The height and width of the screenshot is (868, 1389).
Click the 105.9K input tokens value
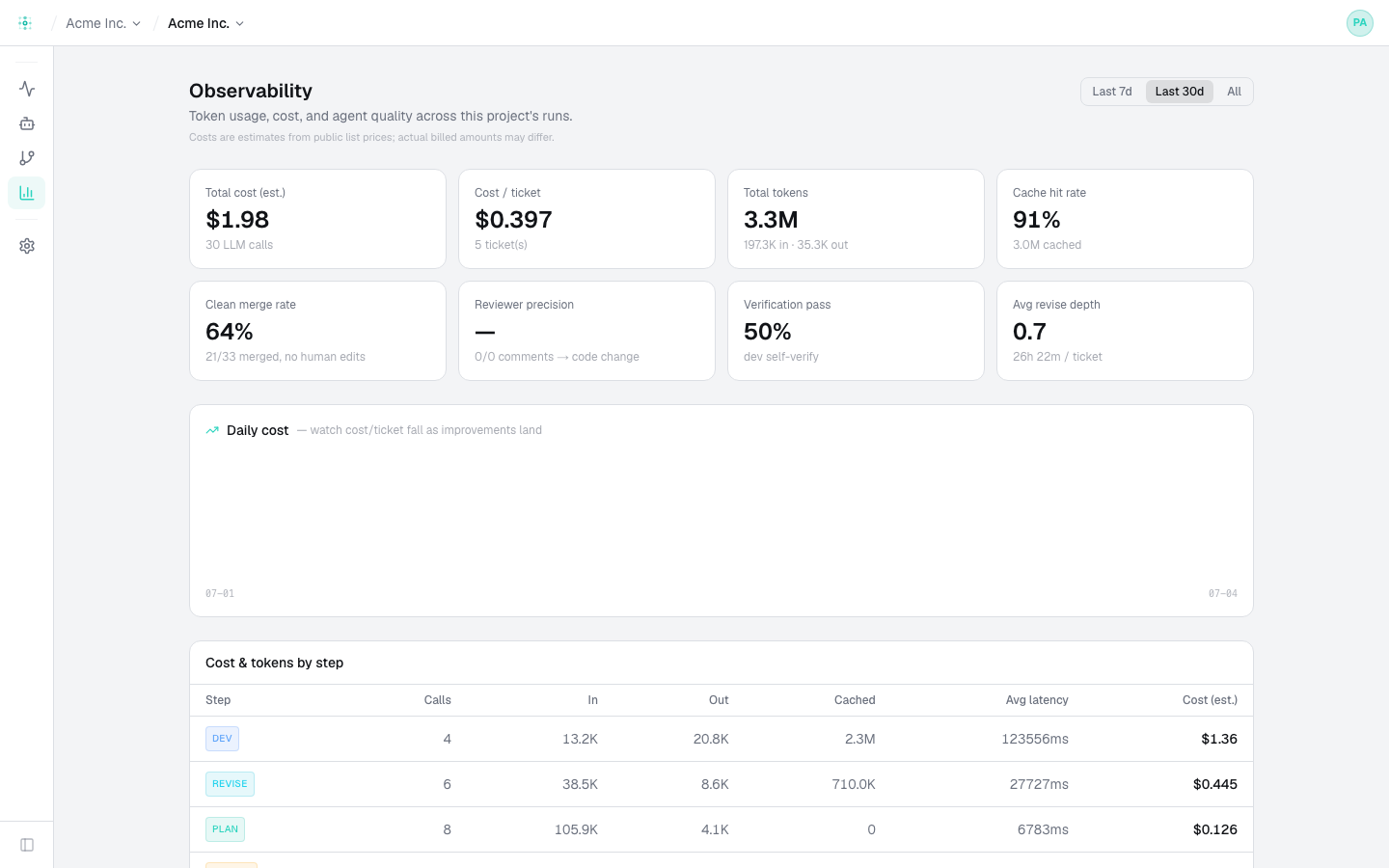point(576,829)
